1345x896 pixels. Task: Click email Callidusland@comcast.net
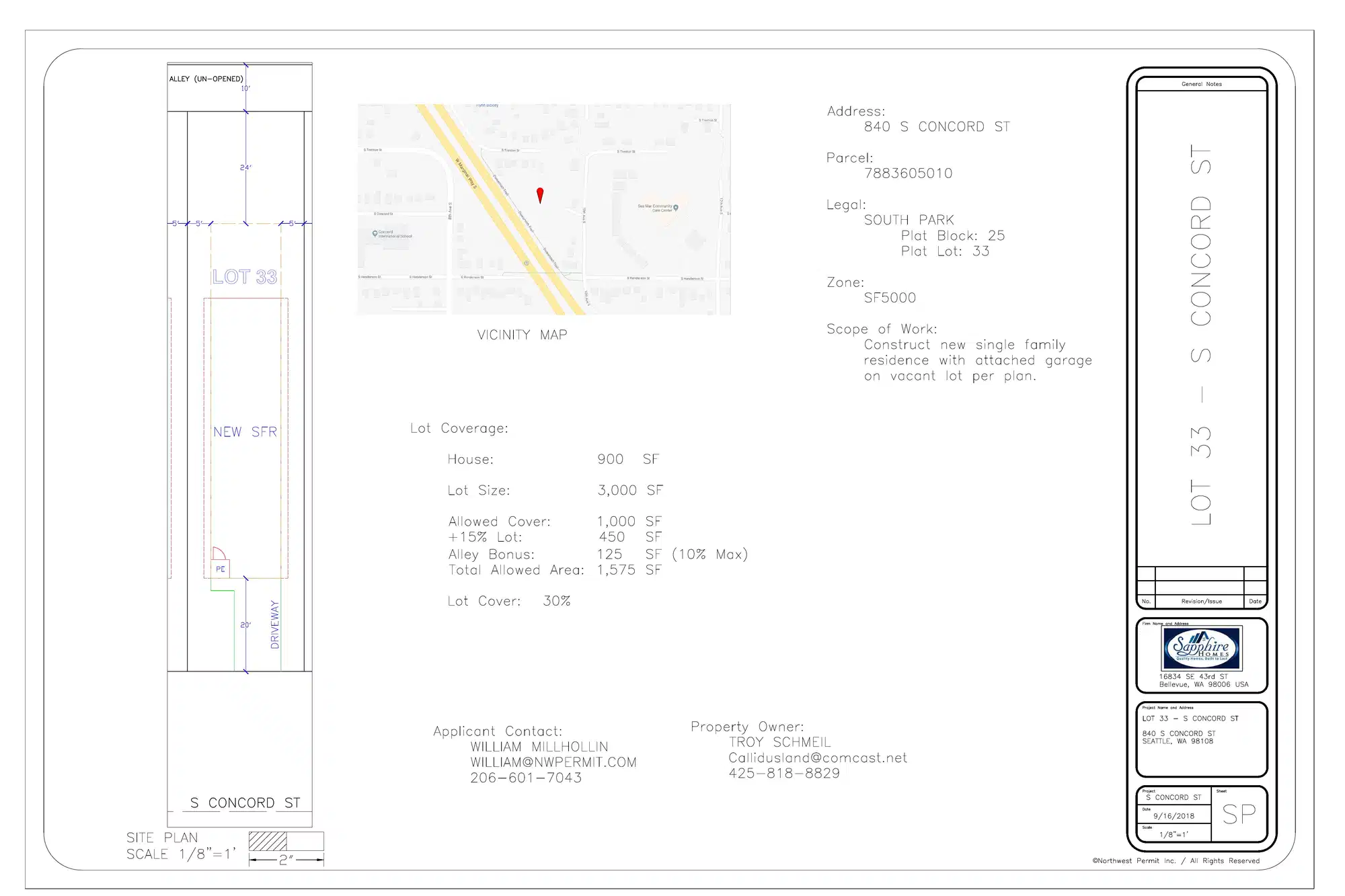tap(818, 758)
